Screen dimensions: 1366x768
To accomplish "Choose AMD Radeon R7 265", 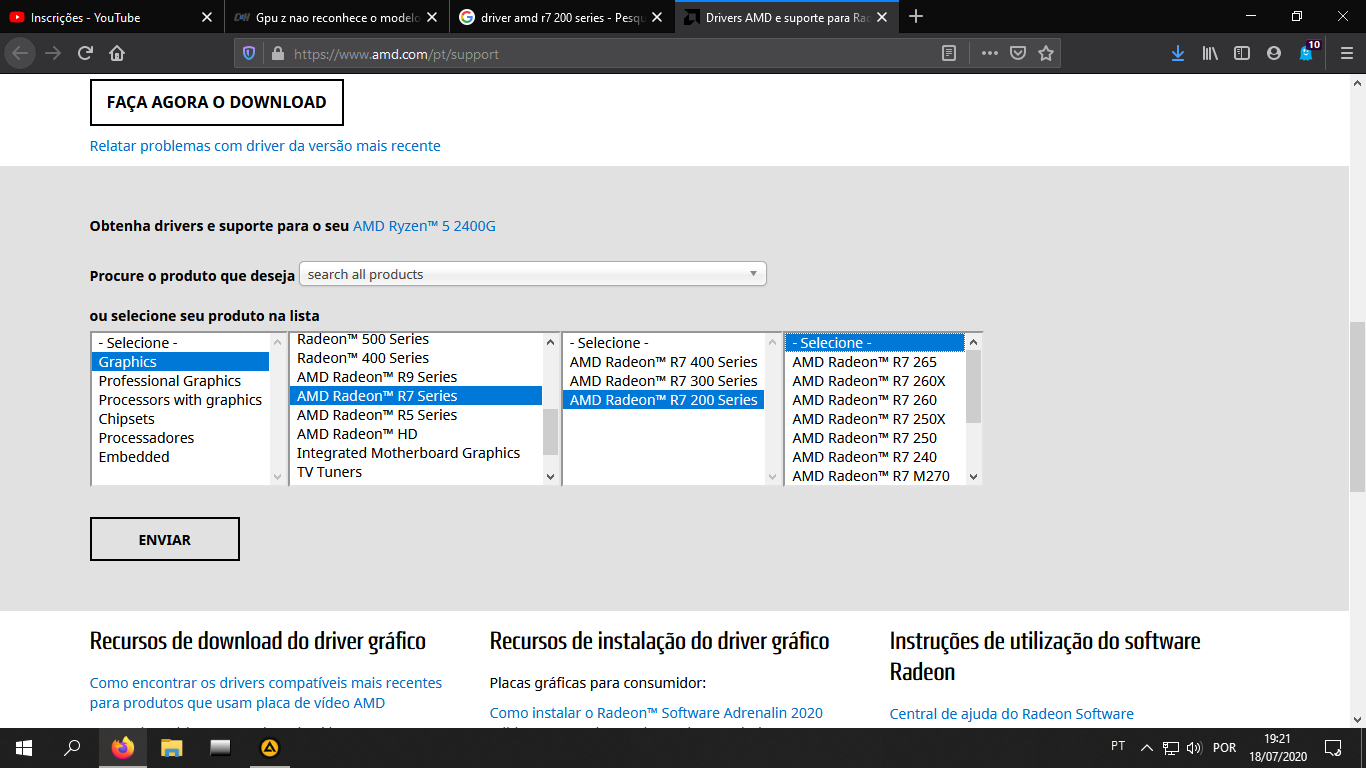I will 875,362.
